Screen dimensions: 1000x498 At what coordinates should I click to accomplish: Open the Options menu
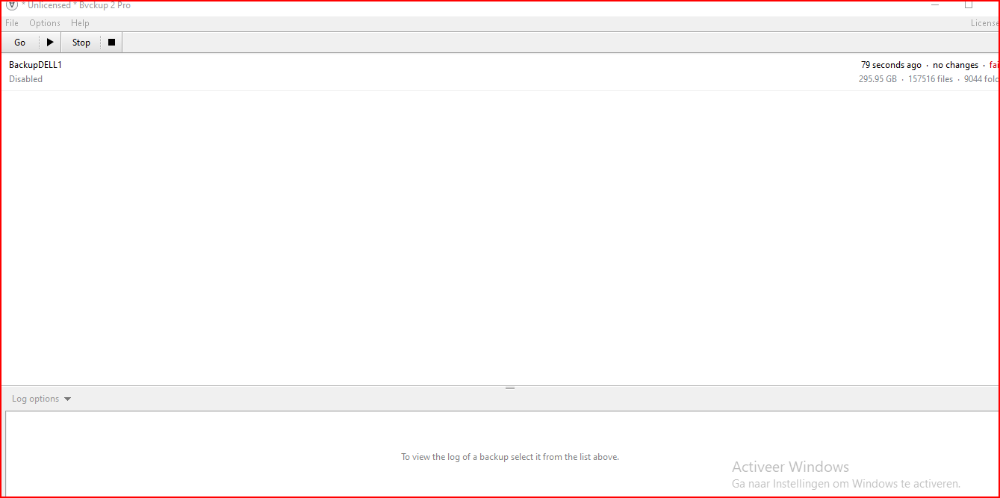[44, 23]
